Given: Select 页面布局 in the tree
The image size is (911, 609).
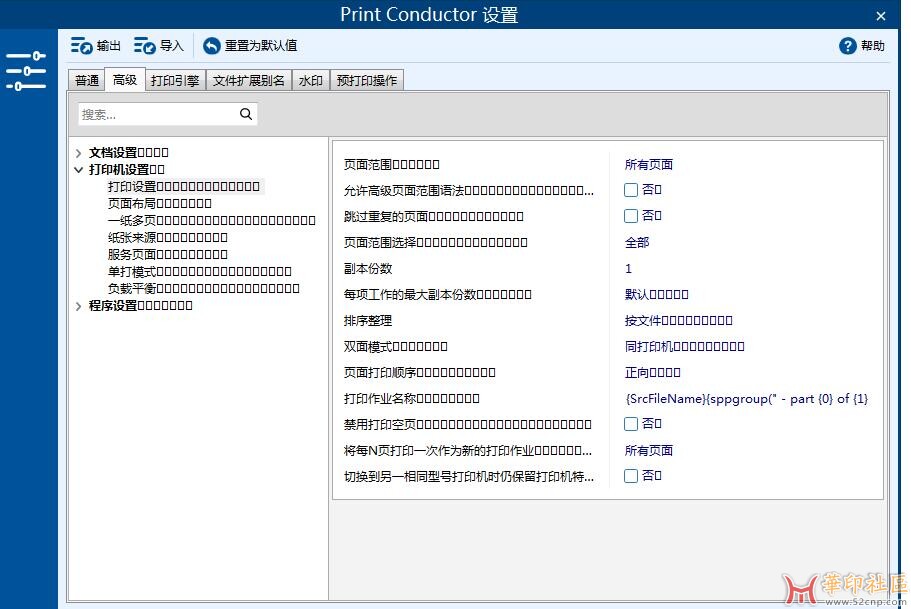Looking at the screenshot, I should 159,203.
